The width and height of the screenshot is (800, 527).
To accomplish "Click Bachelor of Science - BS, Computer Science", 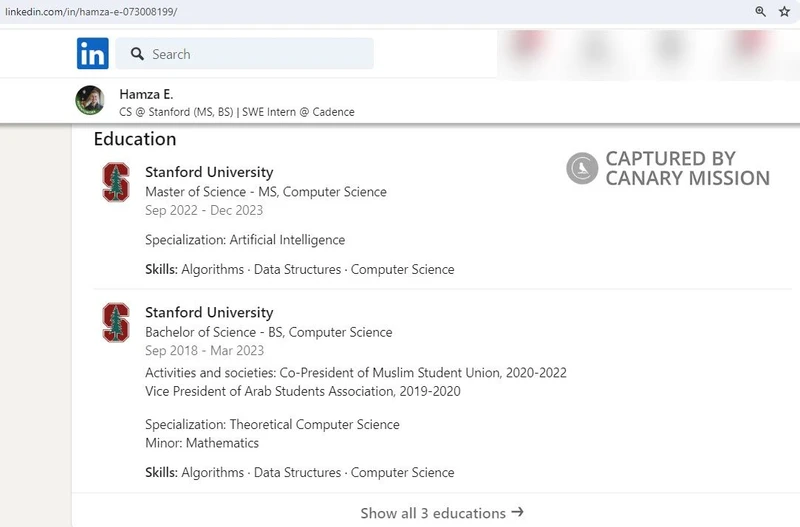I will click(x=269, y=332).
